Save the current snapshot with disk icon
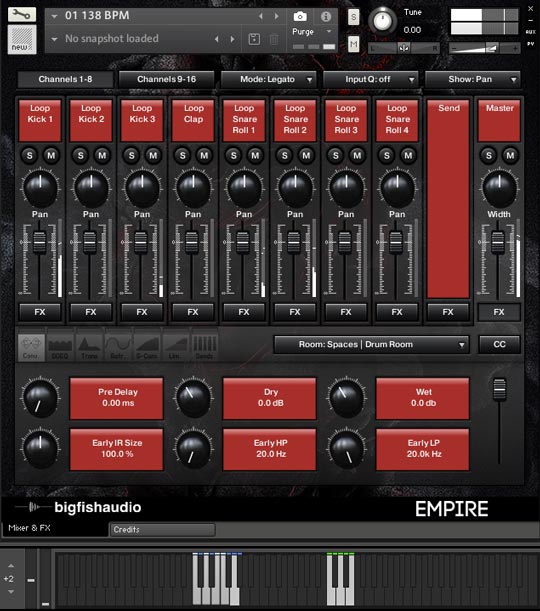540x611 pixels. (x=254, y=39)
